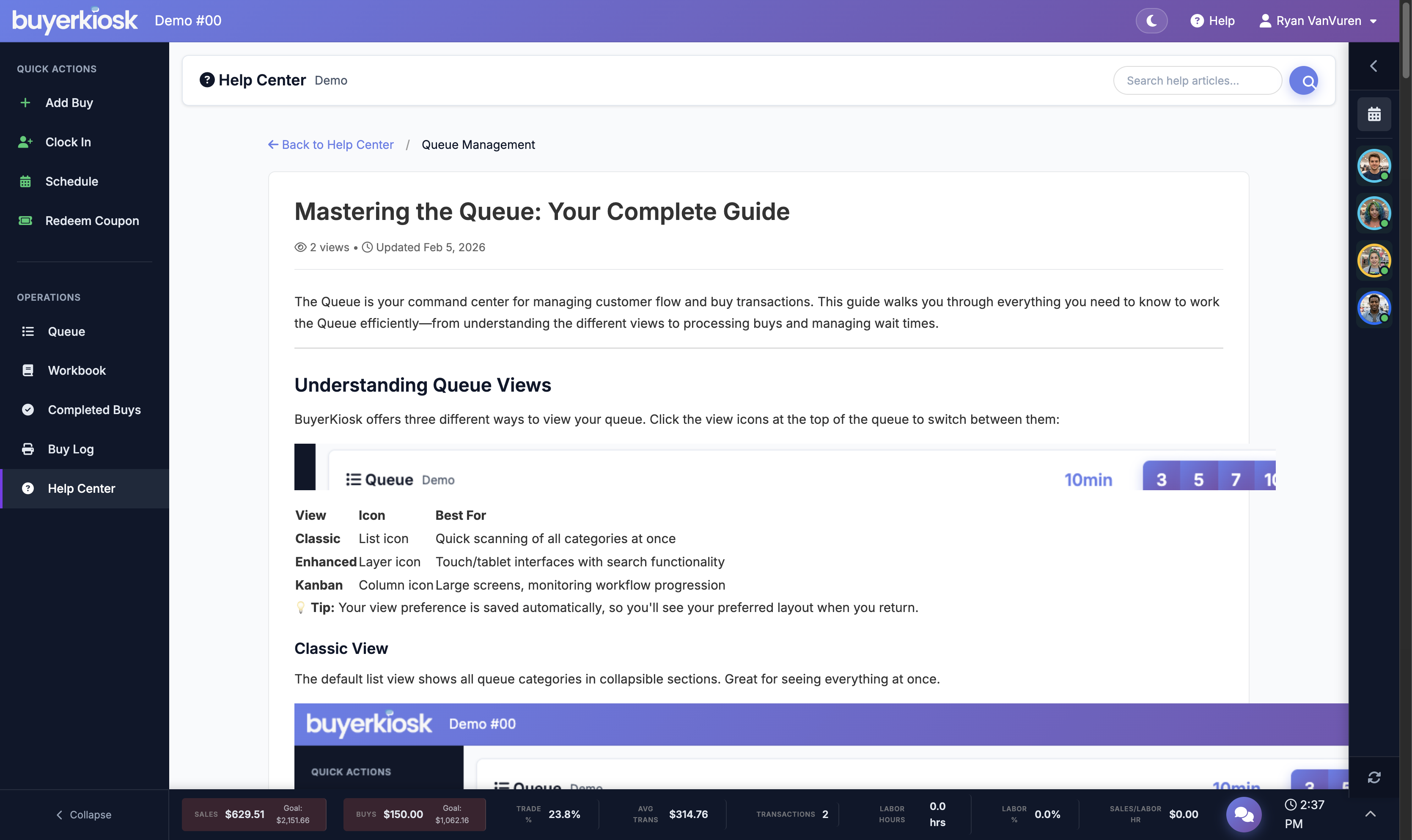Collapse the right panel chevron
The height and width of the screenshot is (840, 1412).
tap(1374, 66)
